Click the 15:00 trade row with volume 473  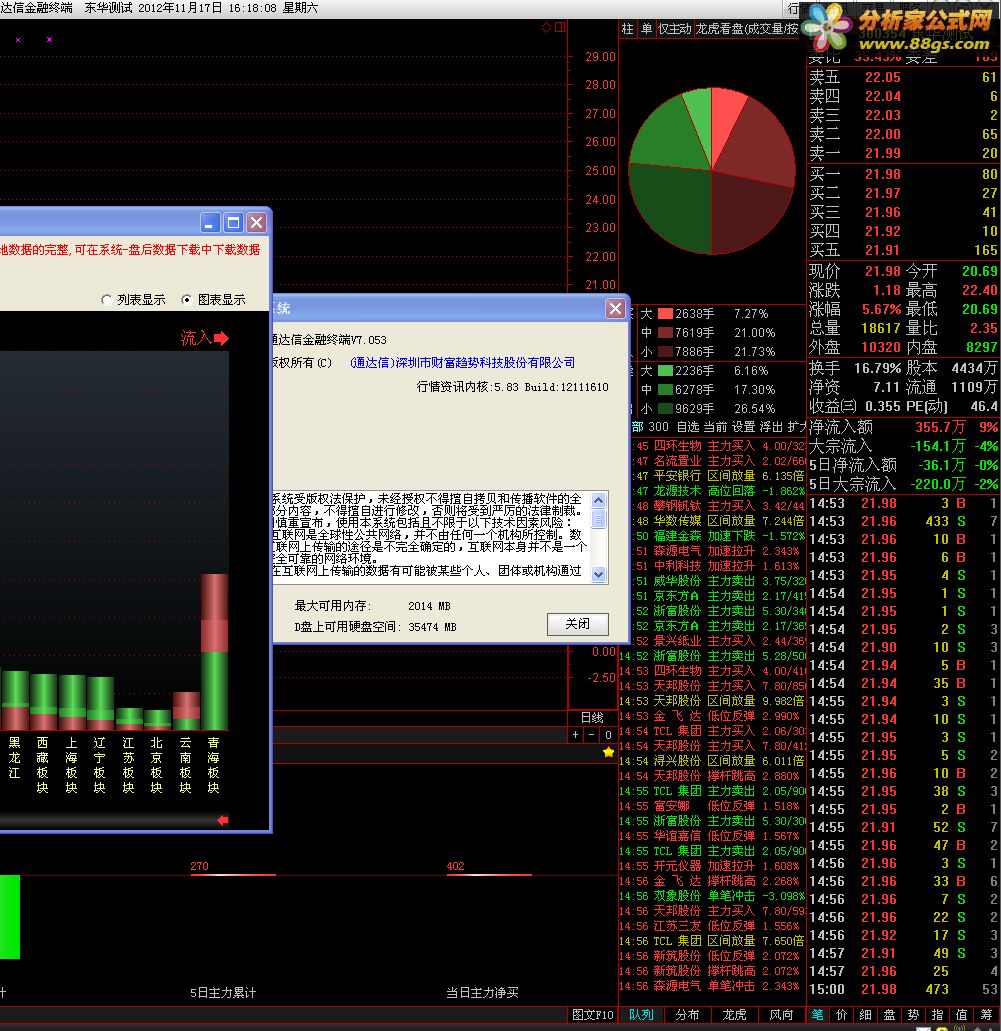click(x=904, y=989)
